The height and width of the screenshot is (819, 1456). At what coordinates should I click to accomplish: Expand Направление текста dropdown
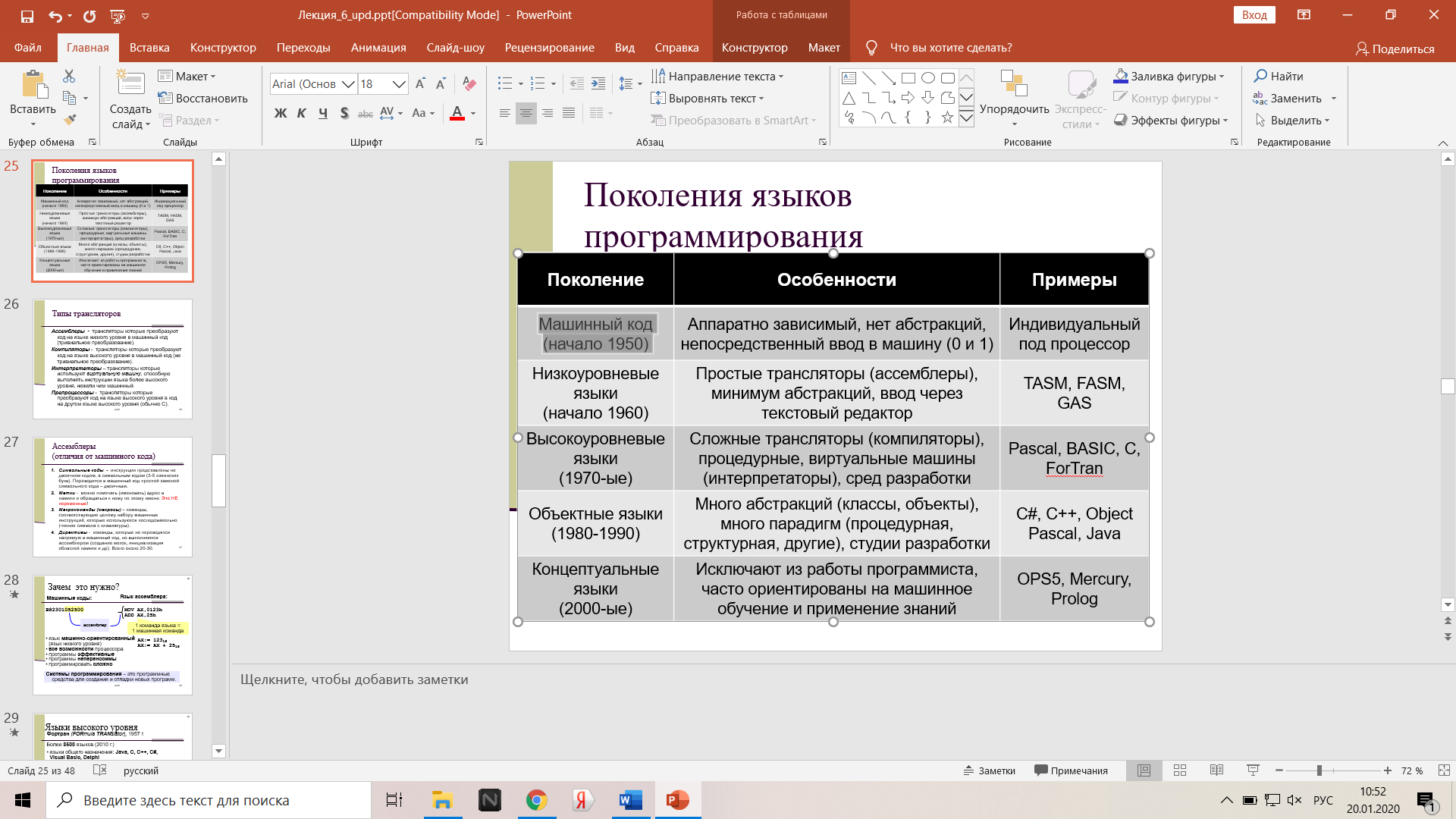pos(717,76)
